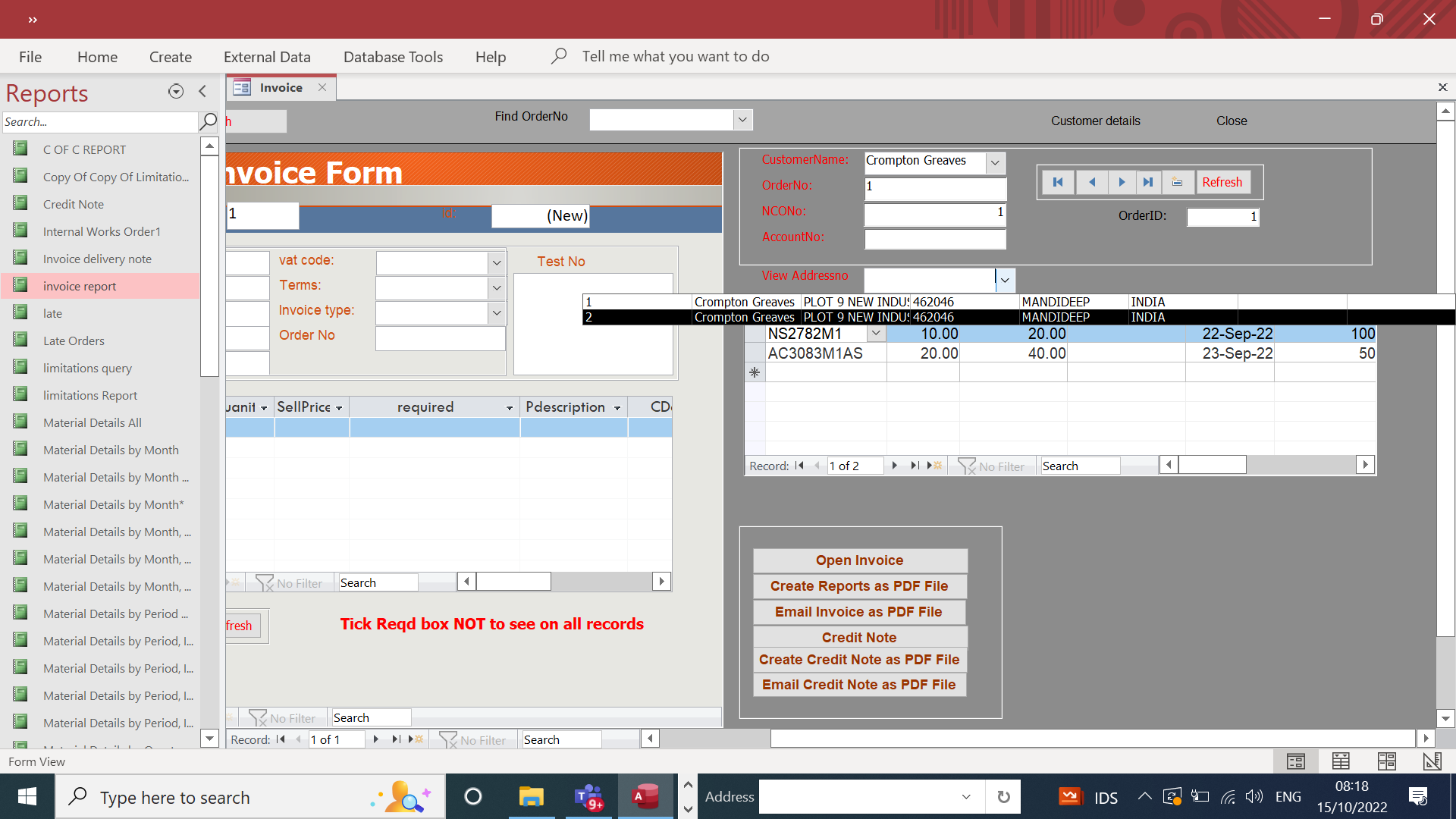Switch to Layout View in status bar
1456x819 pixels.
[1386, 761]
